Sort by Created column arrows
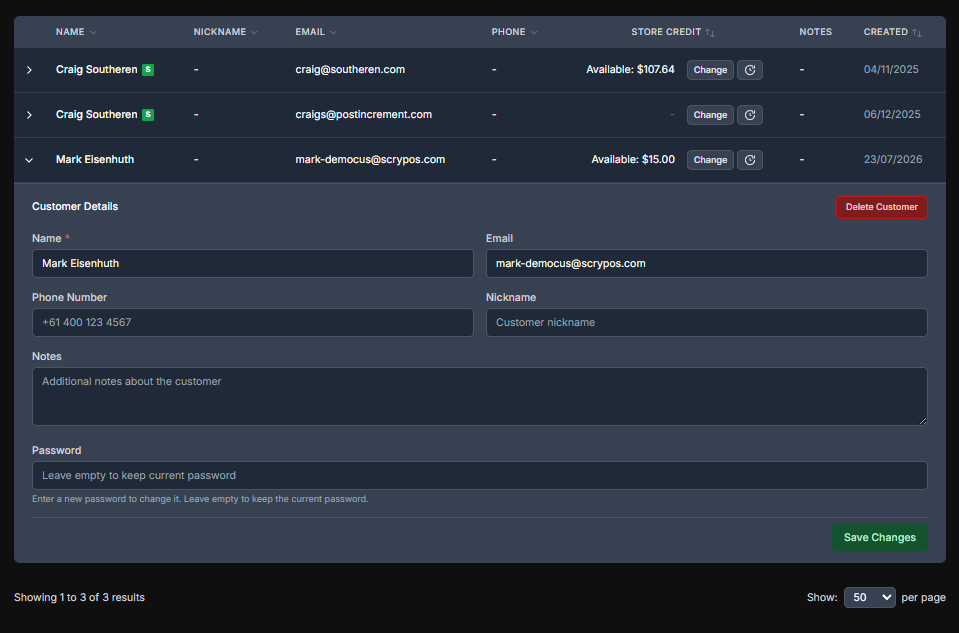The height and width of the screenshot is (633, 959). point(917,32)
